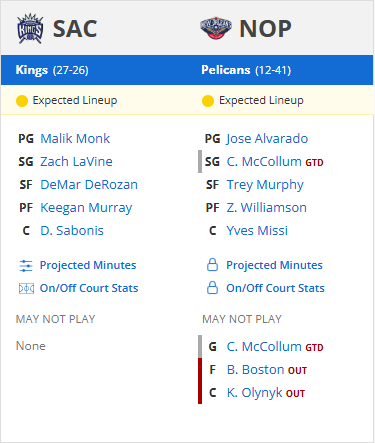Open D. Sabonis player link
Screen dimensions: 375x443
[72, 231]
